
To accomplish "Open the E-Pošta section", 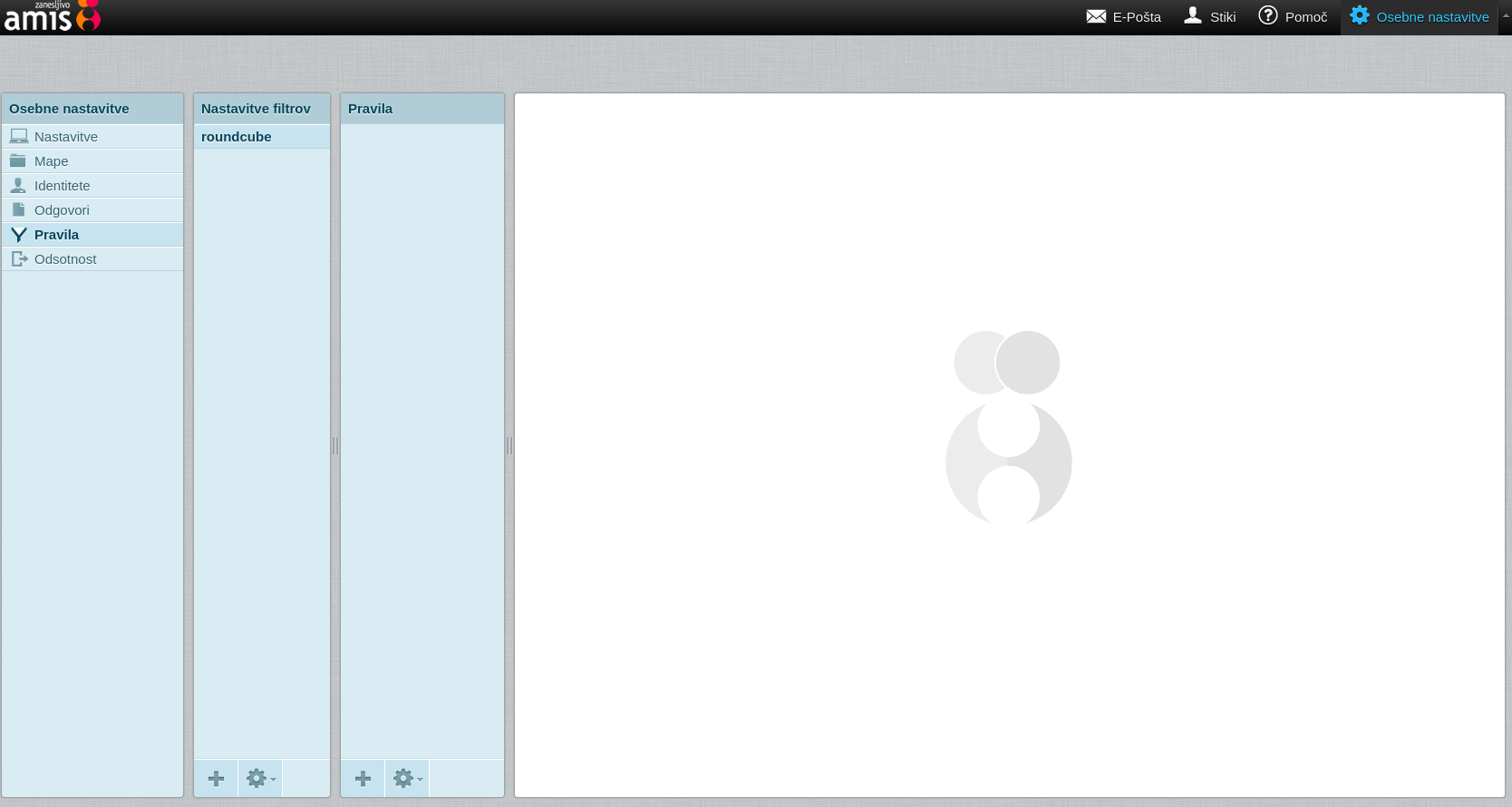I will [x=1124, y=17].
